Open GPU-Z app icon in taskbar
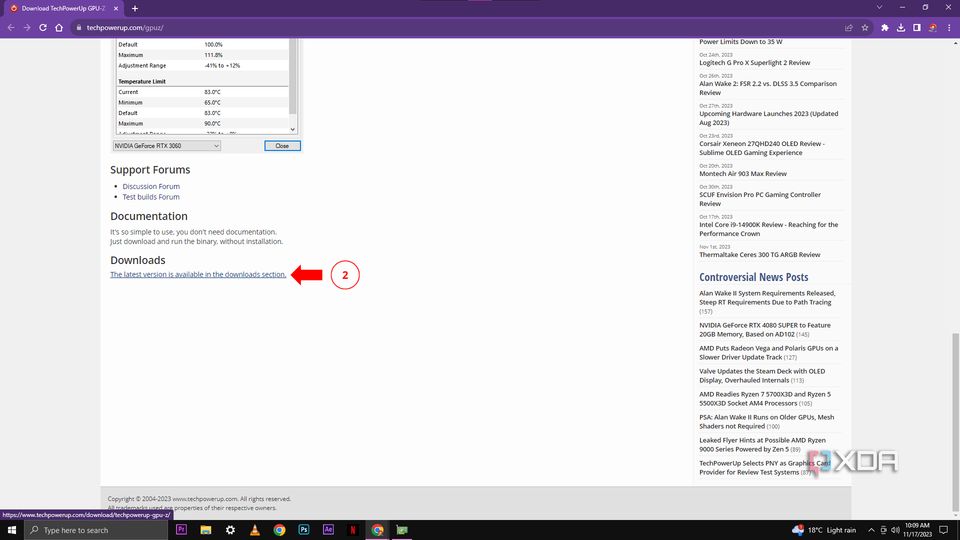960x540 pixels. tap(402, 530)
